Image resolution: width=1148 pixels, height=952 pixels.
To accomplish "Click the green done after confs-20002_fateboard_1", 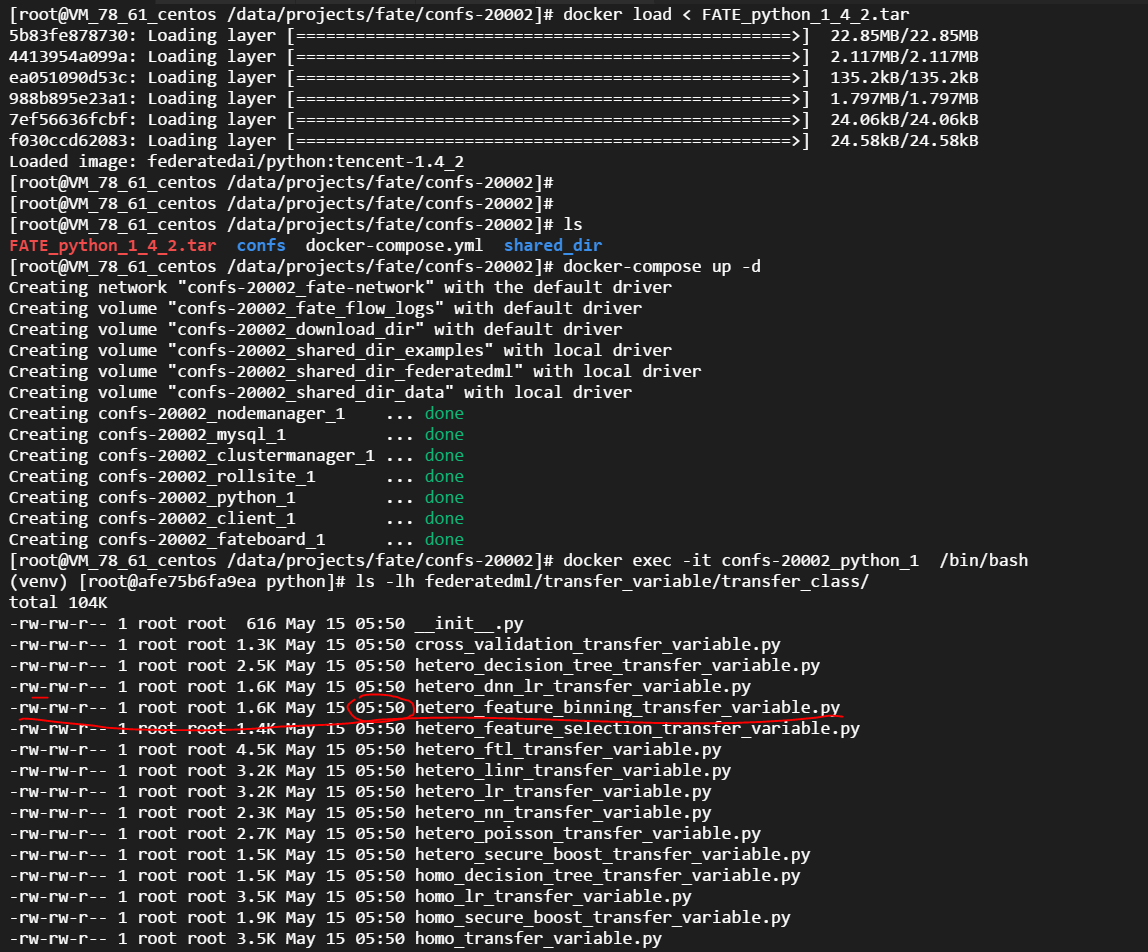I will (444, 540).
